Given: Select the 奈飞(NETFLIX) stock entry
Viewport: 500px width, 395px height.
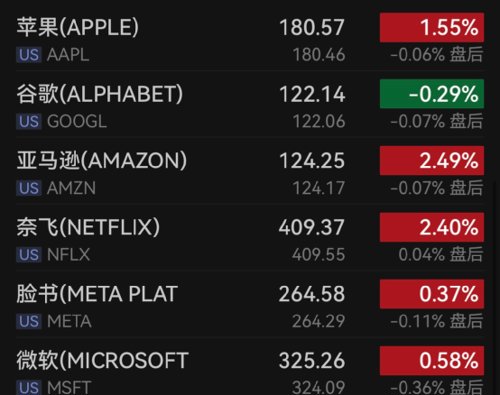Looking at the screenshot, I should (250, 237).
